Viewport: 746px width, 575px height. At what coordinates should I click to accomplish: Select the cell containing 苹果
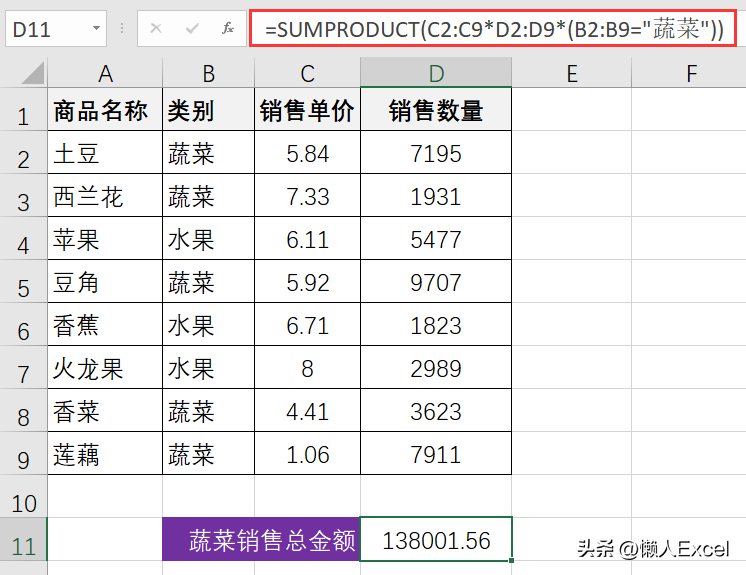(x=105, y=239)
